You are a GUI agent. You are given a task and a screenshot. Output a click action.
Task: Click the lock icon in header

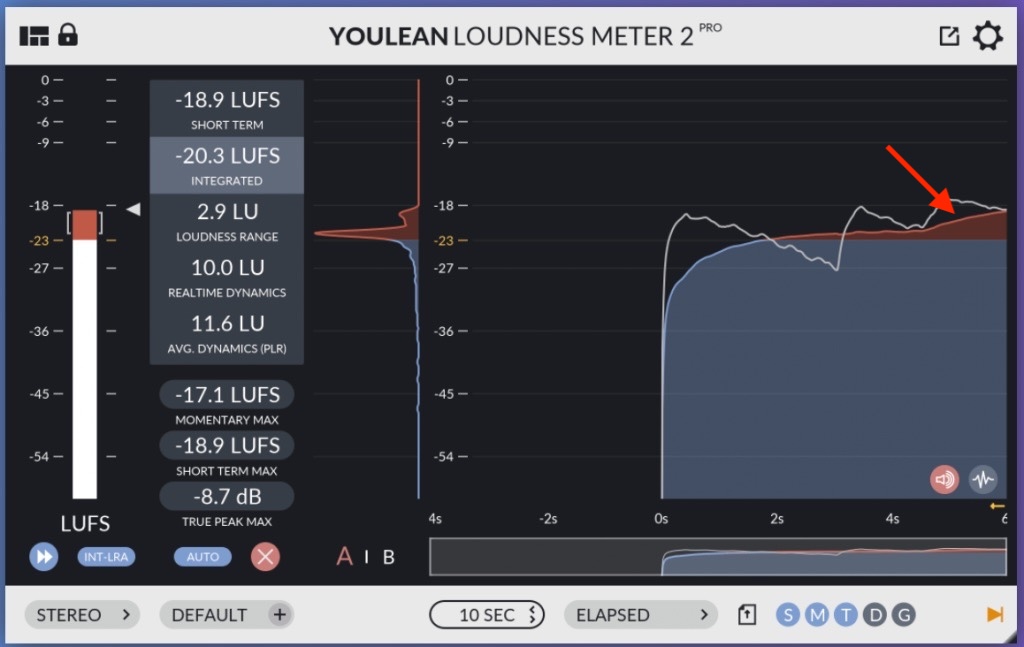pyautogui.click(x=68, y=35)
